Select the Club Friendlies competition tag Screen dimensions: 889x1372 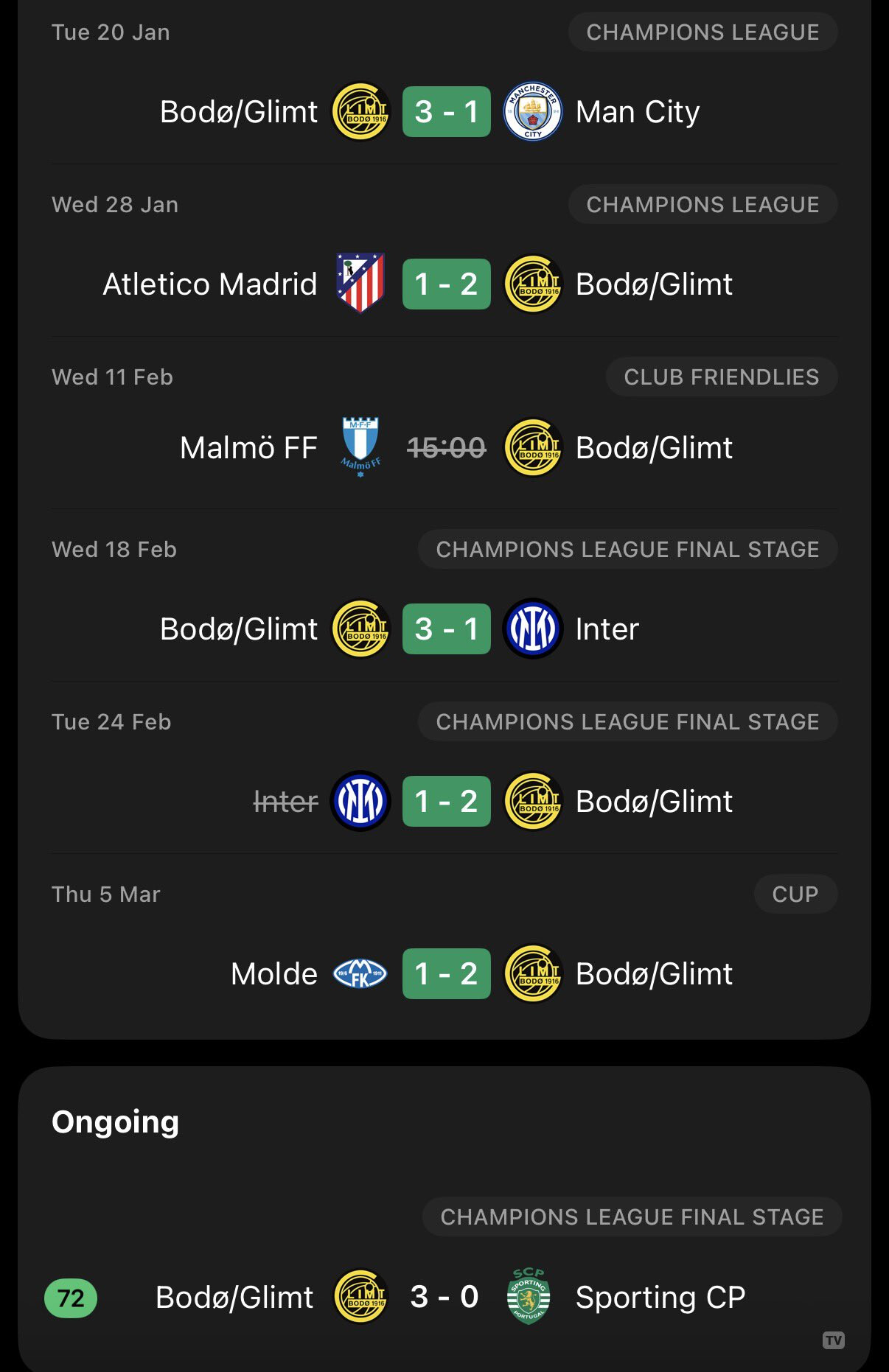tap(721, 377)
